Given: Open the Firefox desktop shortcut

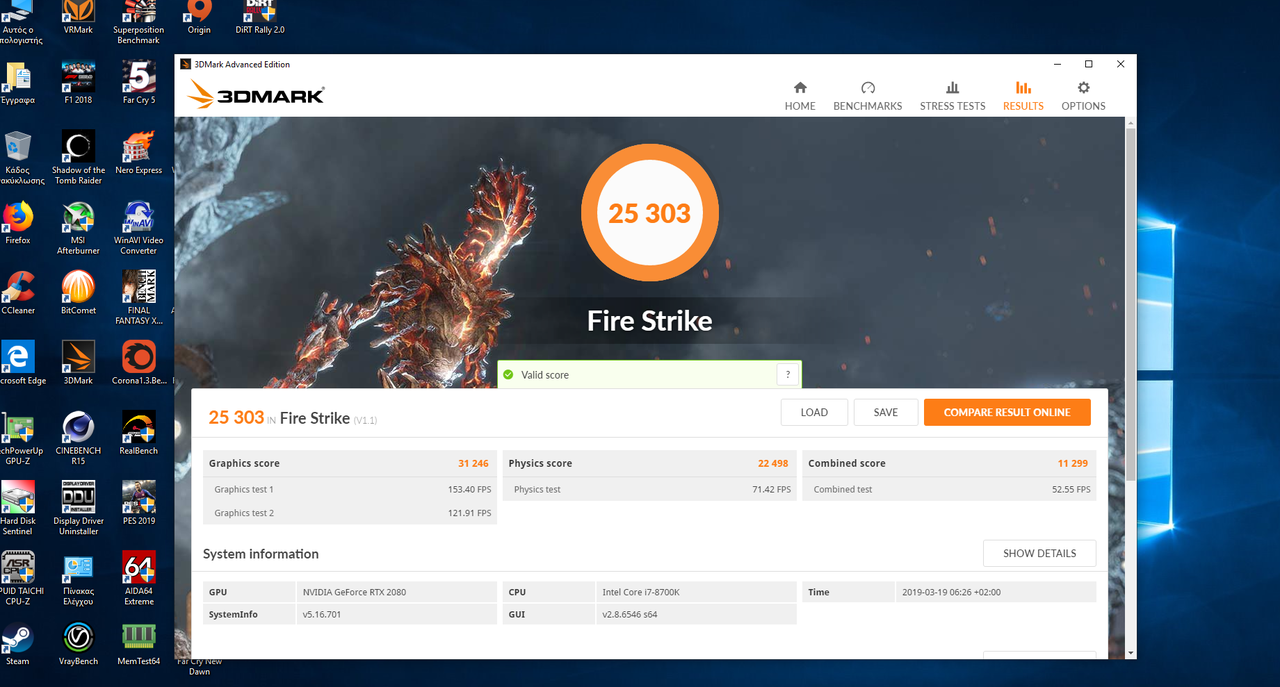Looking at the screenshot, I should click(x=18, y=223).
